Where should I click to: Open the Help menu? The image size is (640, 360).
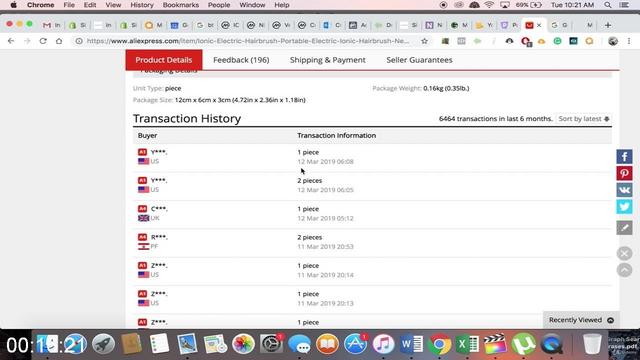coord(282,5)
